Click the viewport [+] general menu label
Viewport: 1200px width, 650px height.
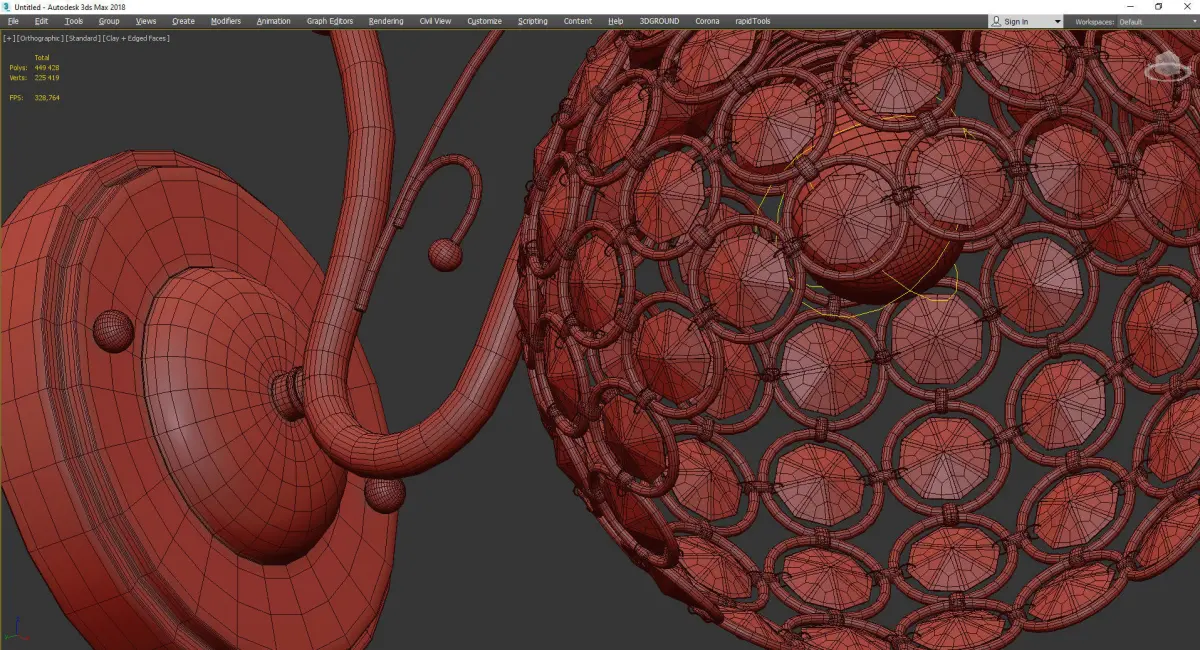[9, 38]
